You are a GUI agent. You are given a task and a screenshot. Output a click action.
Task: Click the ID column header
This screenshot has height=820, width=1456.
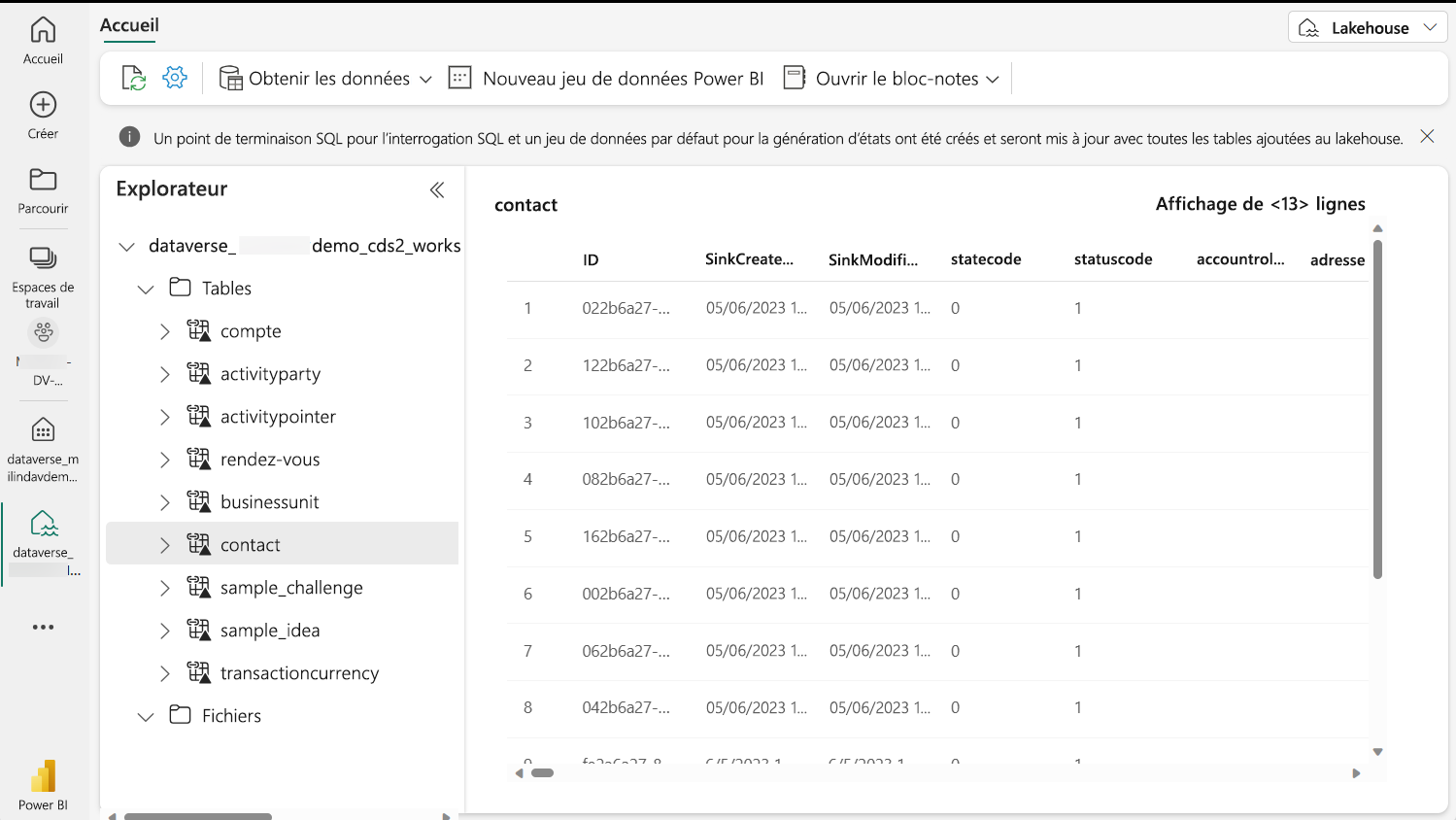coord(591,259)
